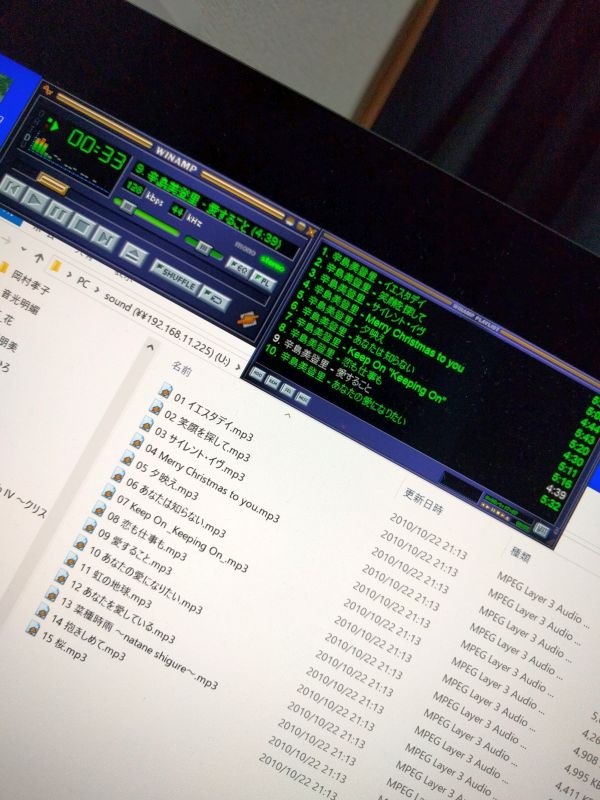The height and width of the screenshot is (800, 600).
Task: Open Winamp menu icon in title bar corner
Action: click(x=48, y=90)
